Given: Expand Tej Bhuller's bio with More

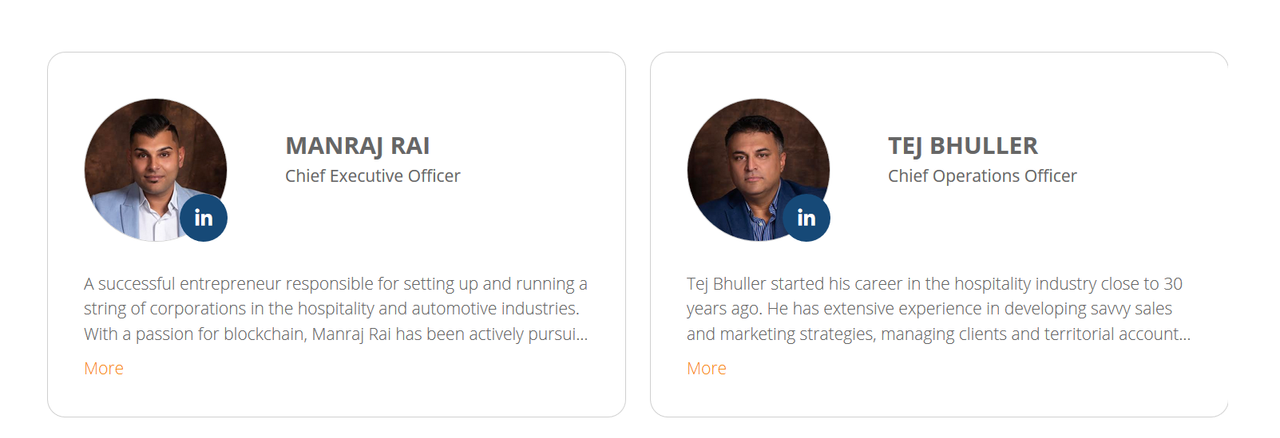Looking at the screenshot, I should tap(706, 368).
